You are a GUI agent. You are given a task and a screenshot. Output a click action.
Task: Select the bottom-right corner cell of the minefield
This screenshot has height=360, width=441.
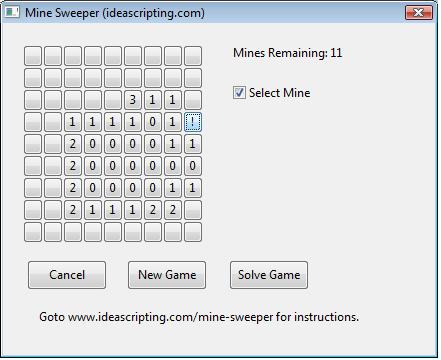click(x=193, y=232)
